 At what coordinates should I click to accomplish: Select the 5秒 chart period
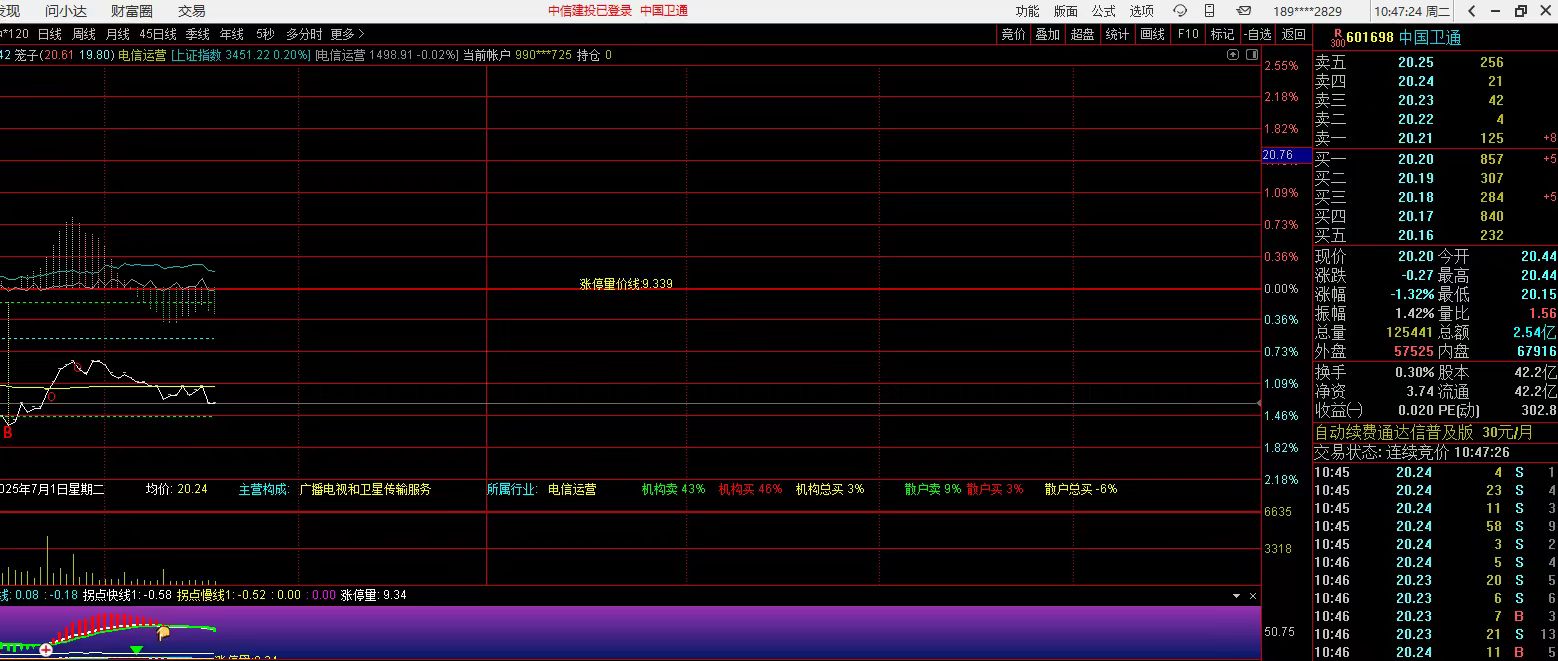click(x=265, y=34)
